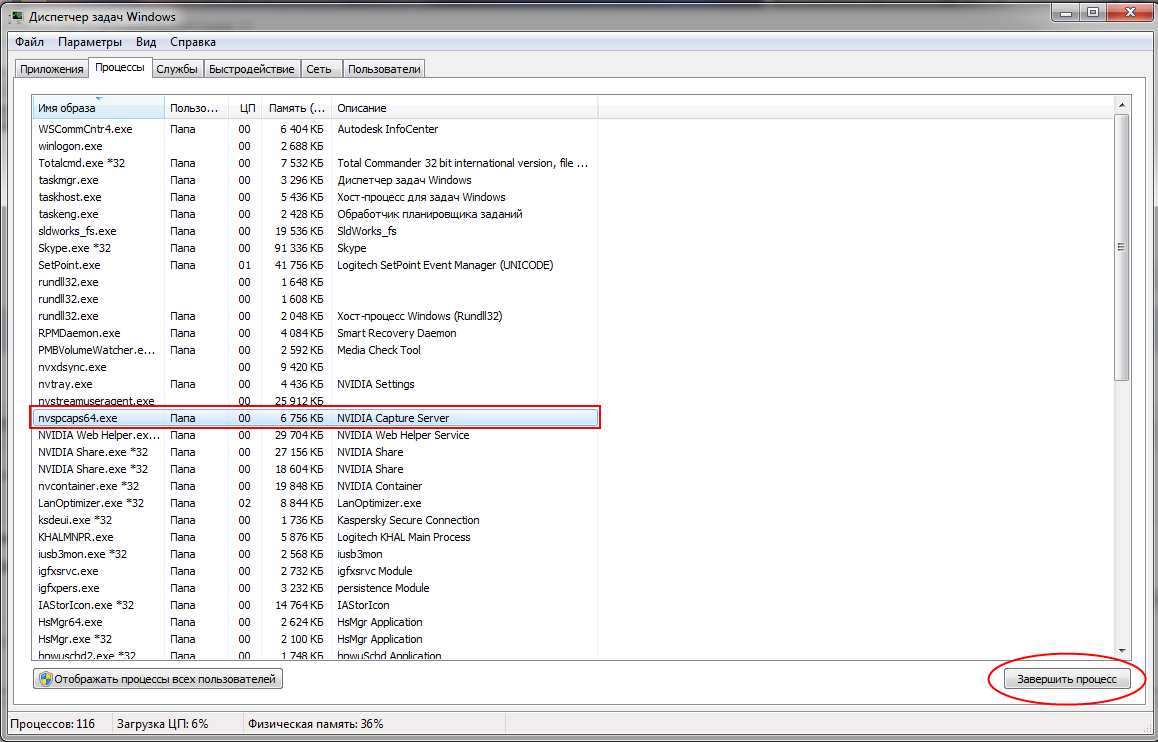Pick the taskhost.exe process row
Viewport: 1158px width, 742px height.
(315, 197)
